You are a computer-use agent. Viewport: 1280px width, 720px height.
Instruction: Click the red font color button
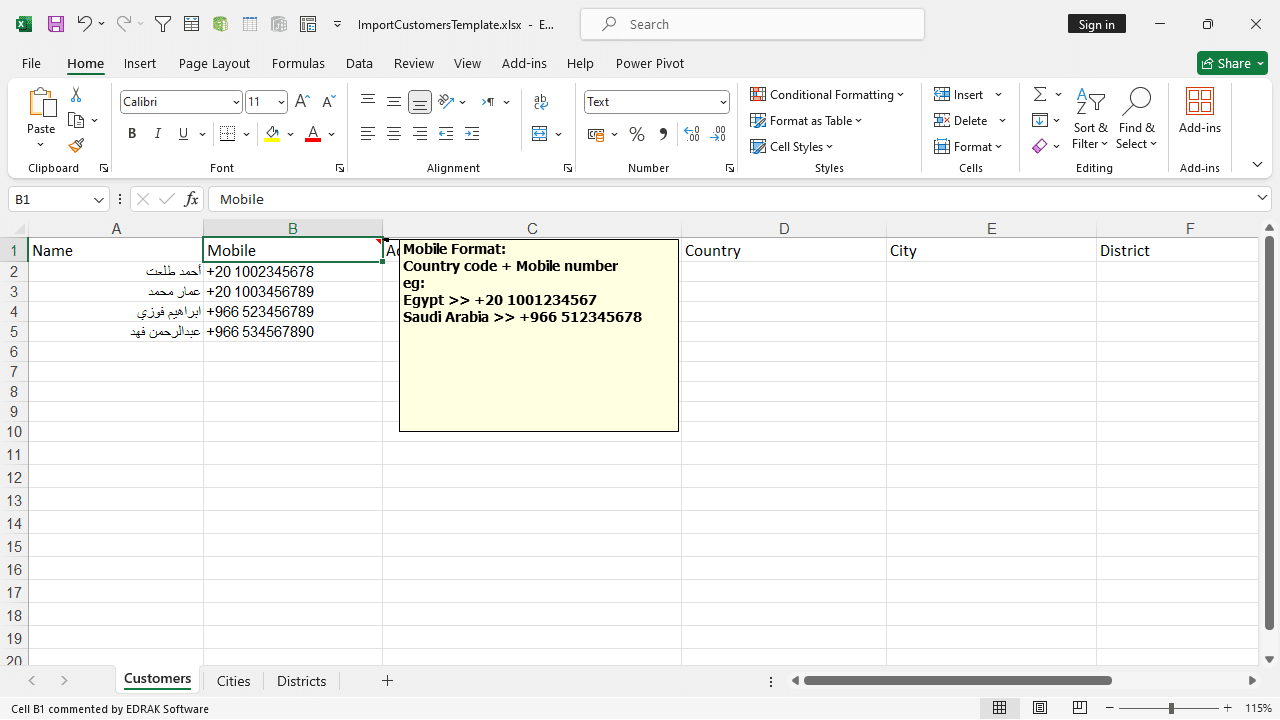pos(313,134)
